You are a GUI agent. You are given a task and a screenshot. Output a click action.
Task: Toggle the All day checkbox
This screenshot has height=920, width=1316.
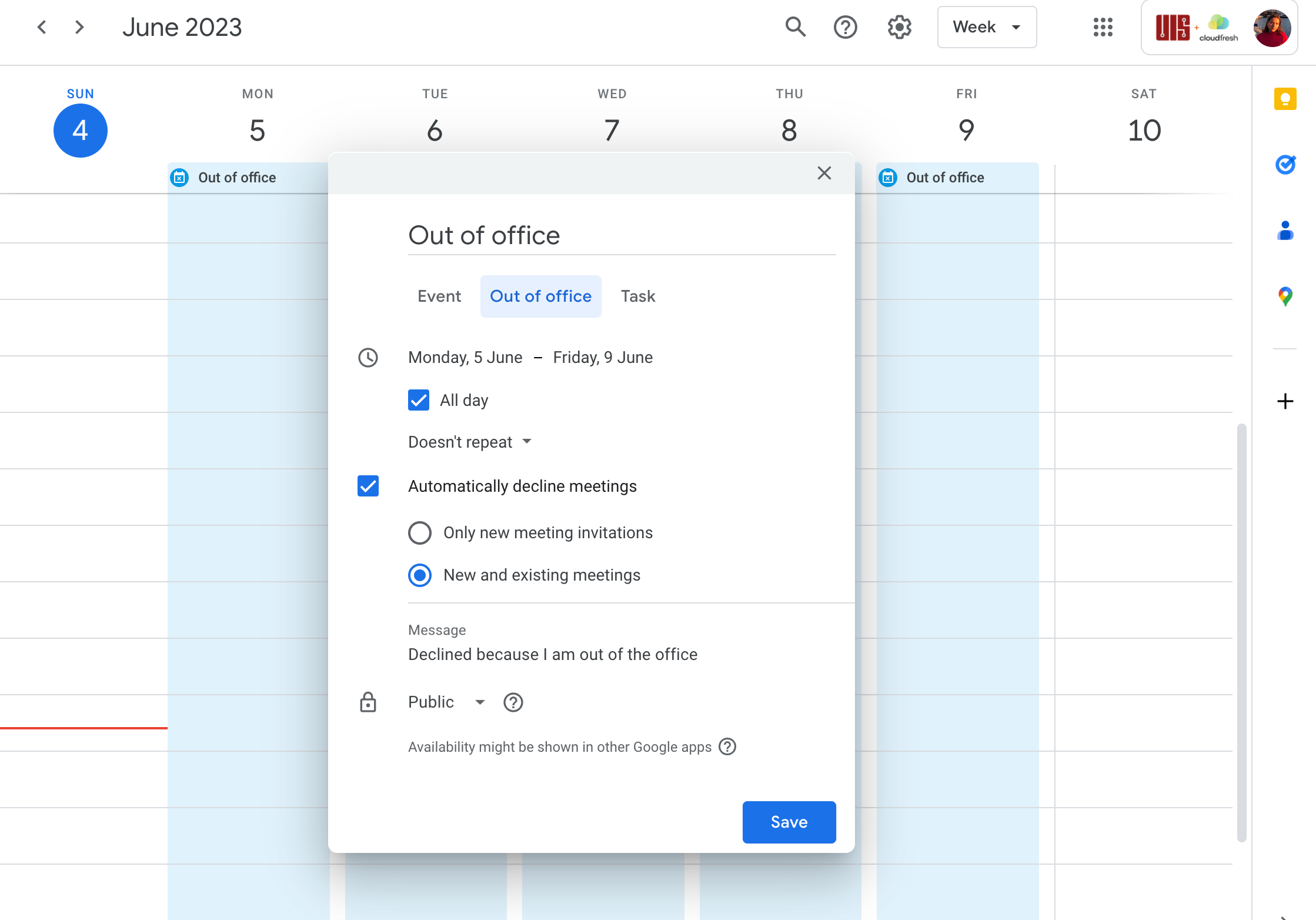point(418,400)
